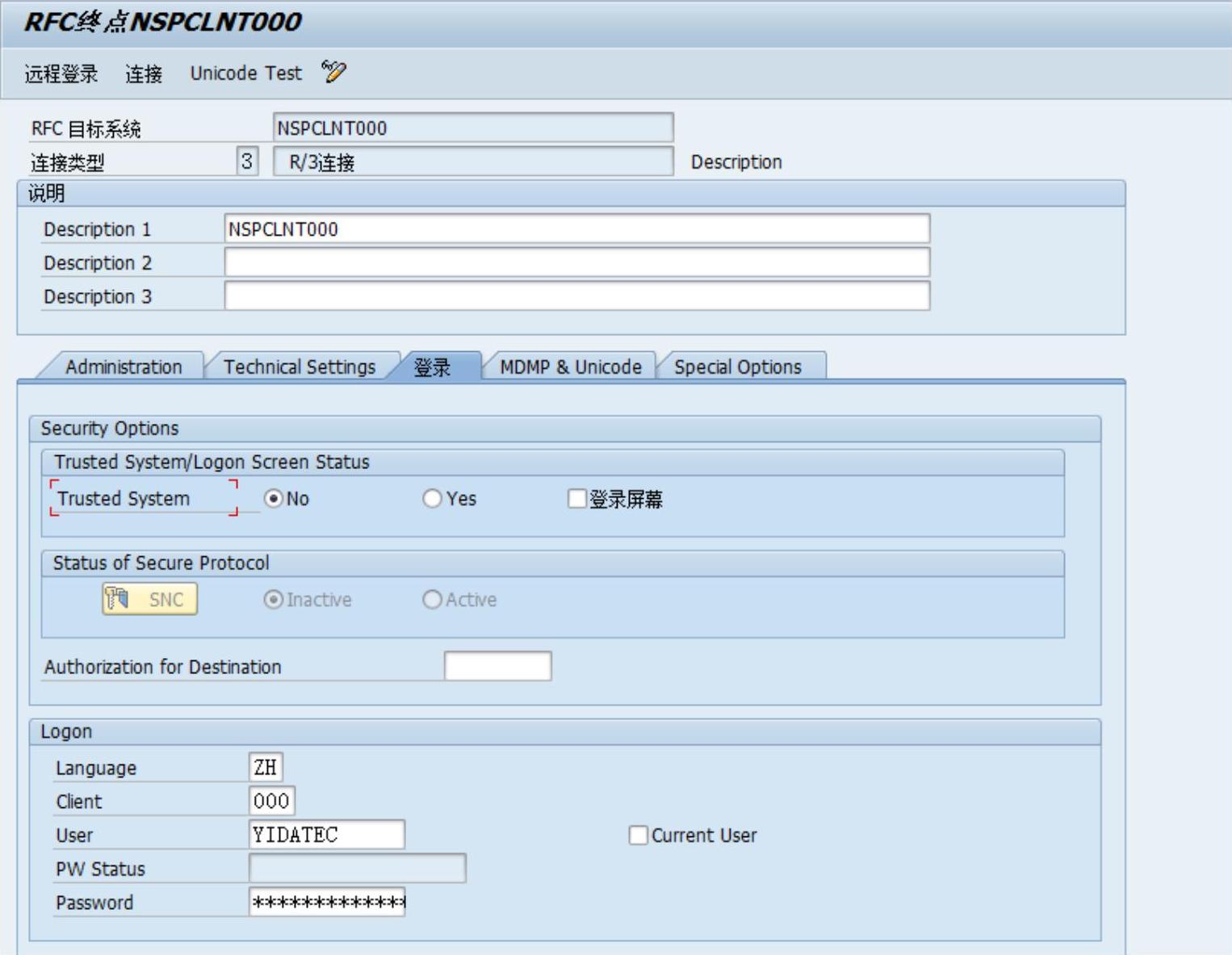The height and width of the screenshot is (955, 1232).
Task: Click 远程登录 remote logon button
Action: [x=61, y=73]
